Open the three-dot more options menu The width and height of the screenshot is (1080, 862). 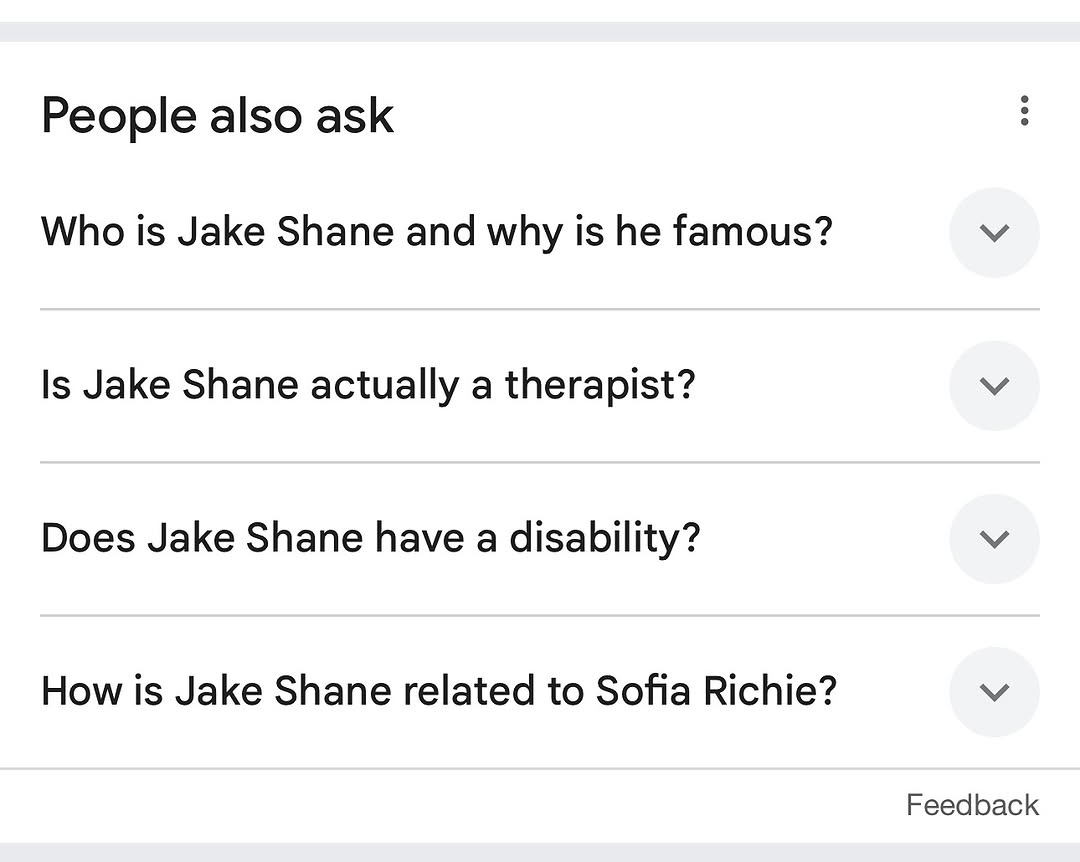coord(1023,111)
